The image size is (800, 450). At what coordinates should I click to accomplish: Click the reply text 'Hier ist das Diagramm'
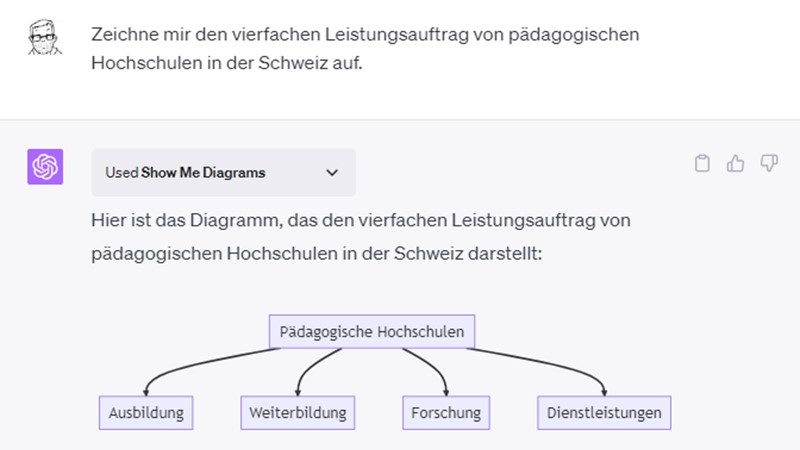(361, 237)
